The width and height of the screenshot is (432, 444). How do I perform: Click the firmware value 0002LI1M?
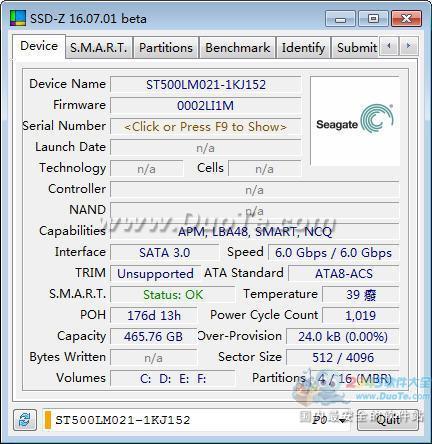tap(206, 106)
